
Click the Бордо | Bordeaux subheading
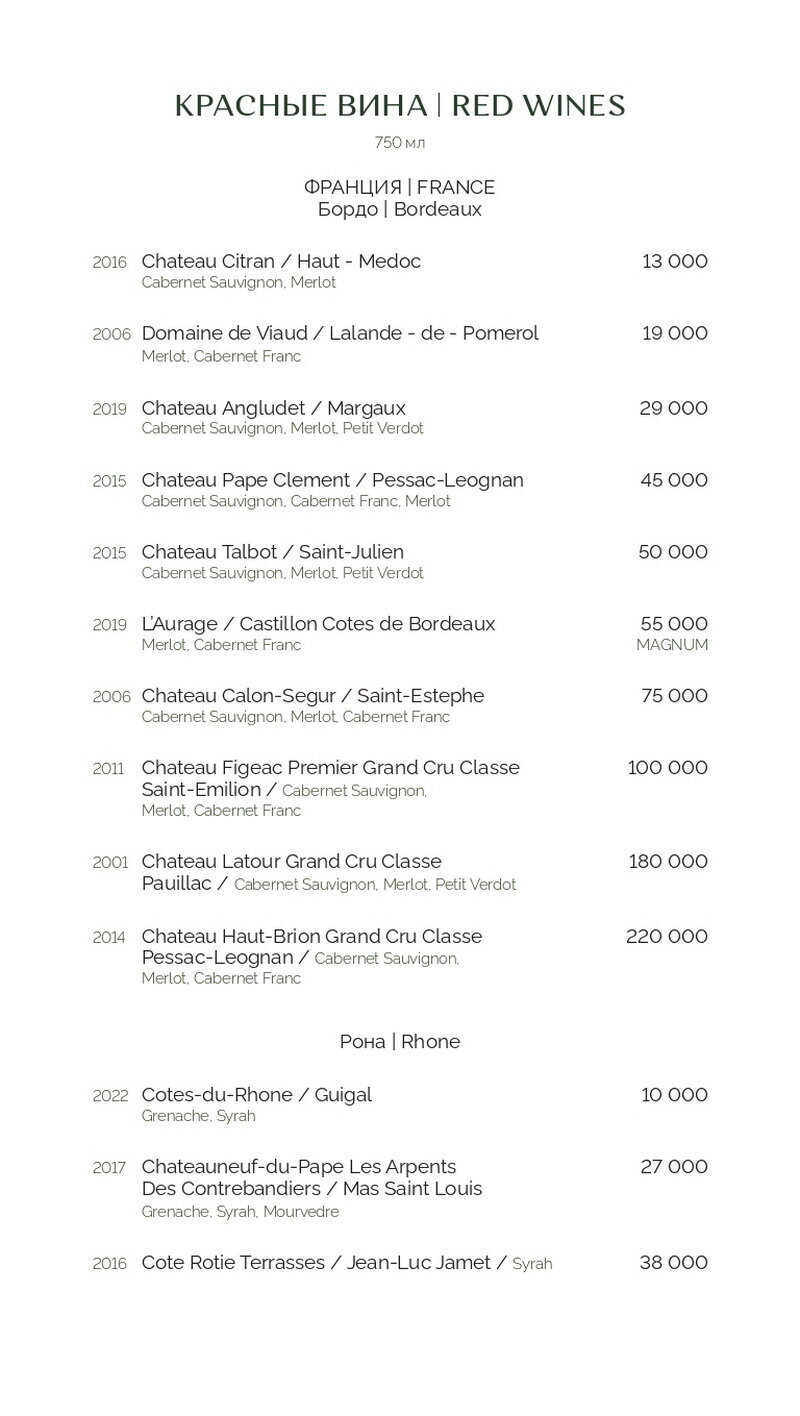(x=400, y=210)
